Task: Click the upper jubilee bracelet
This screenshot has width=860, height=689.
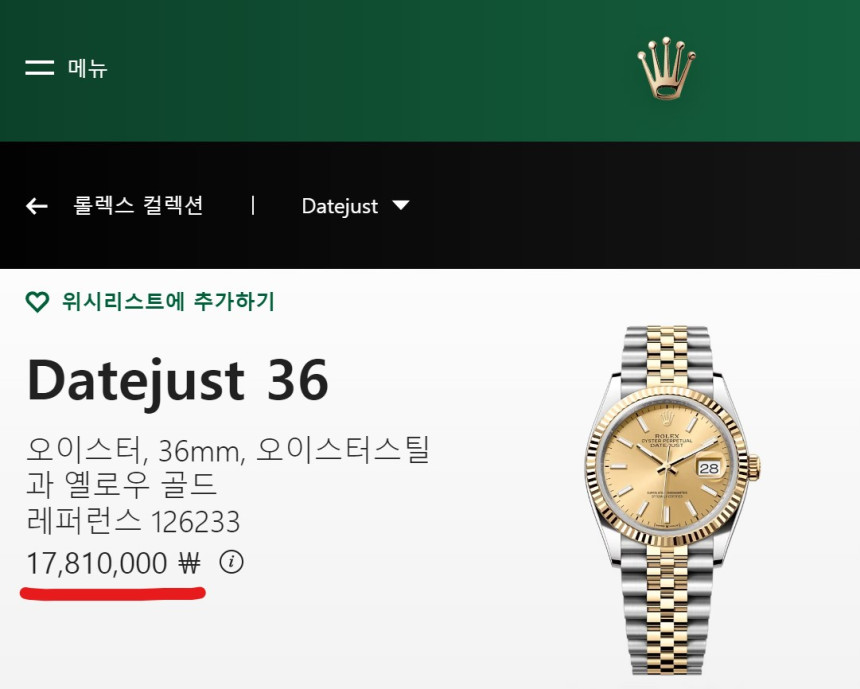Action: point(666,357)
